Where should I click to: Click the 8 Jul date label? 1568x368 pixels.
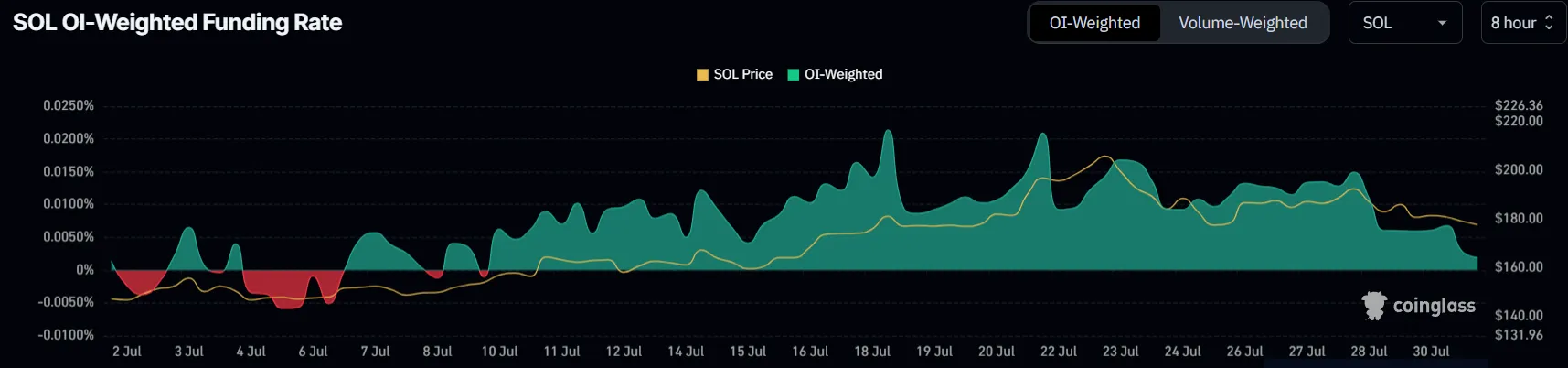point(437,352)
